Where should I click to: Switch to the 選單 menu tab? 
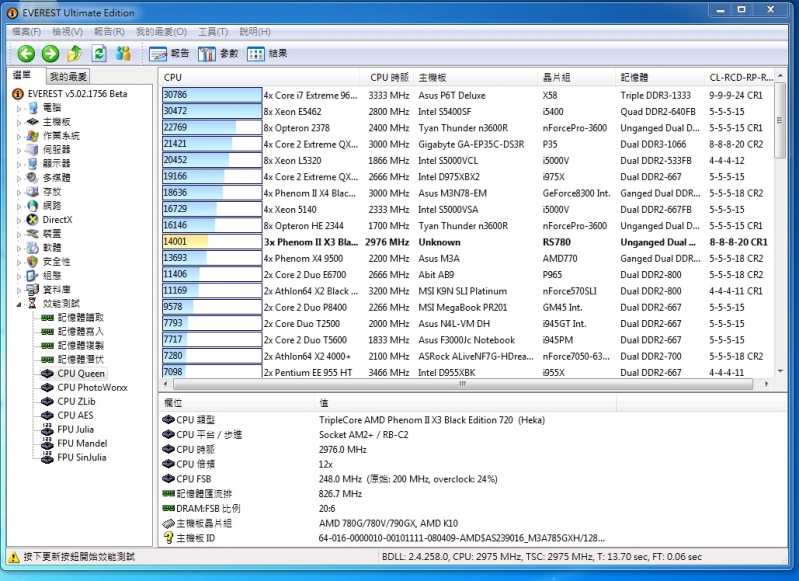(22, 75)
